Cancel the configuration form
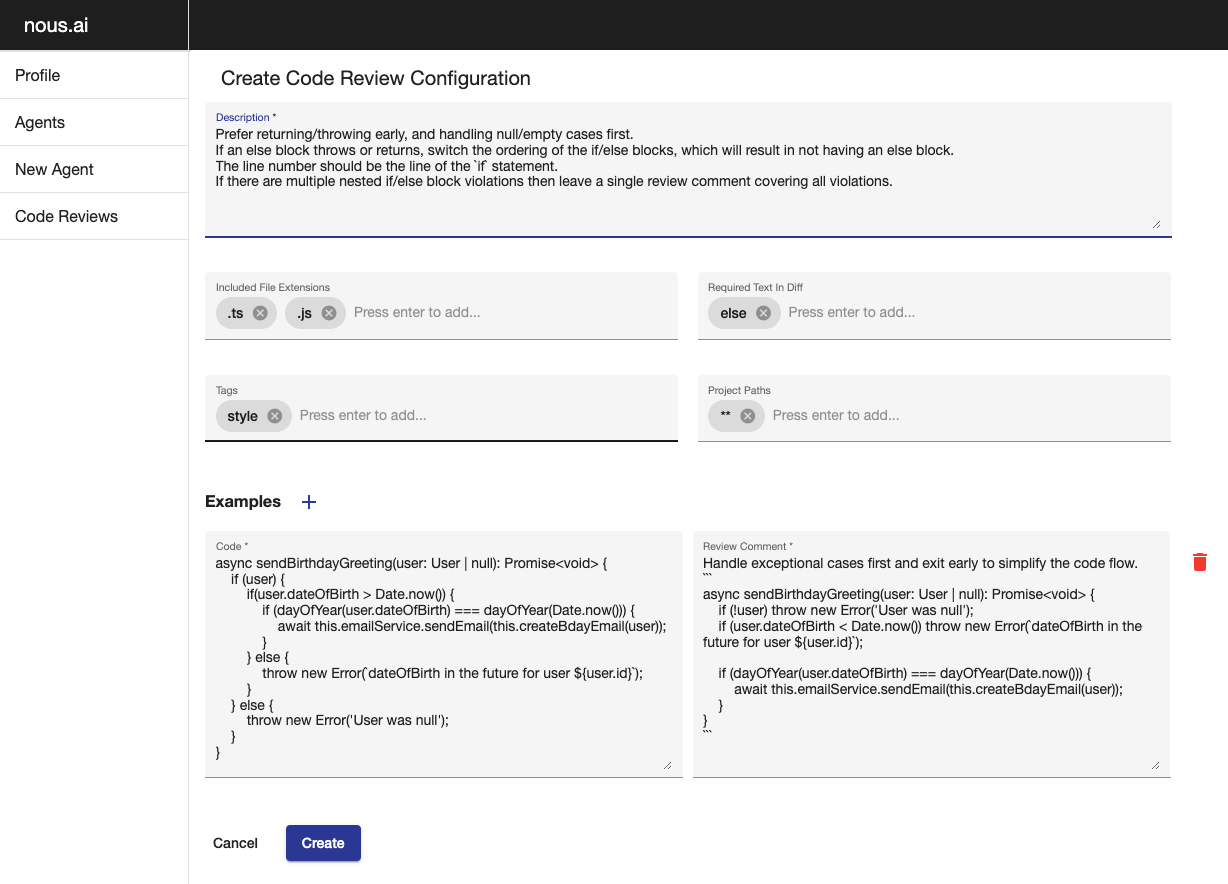 click(x=236, y=843)
